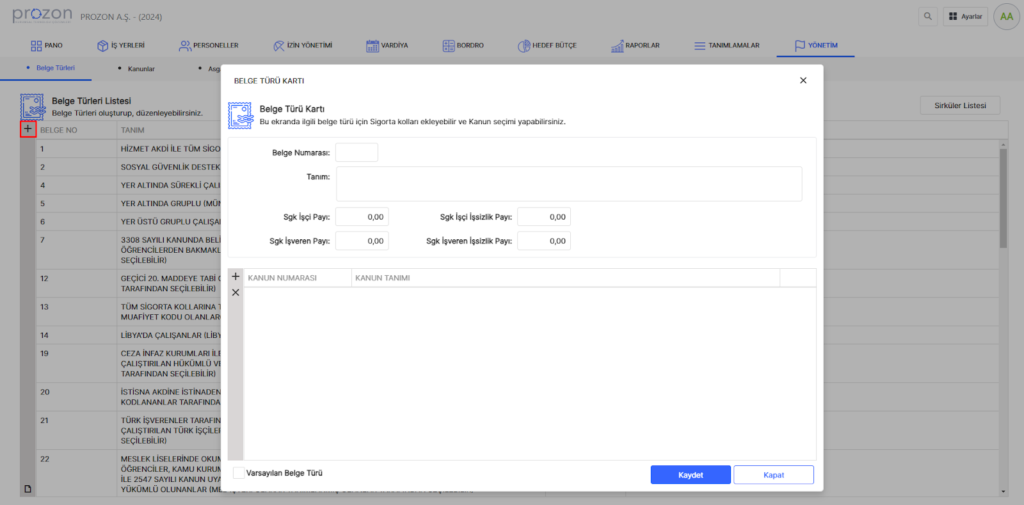This screenshot has width=1024, height=505.
Task: Click the red-outlined add document type icon
Action: 28,129
